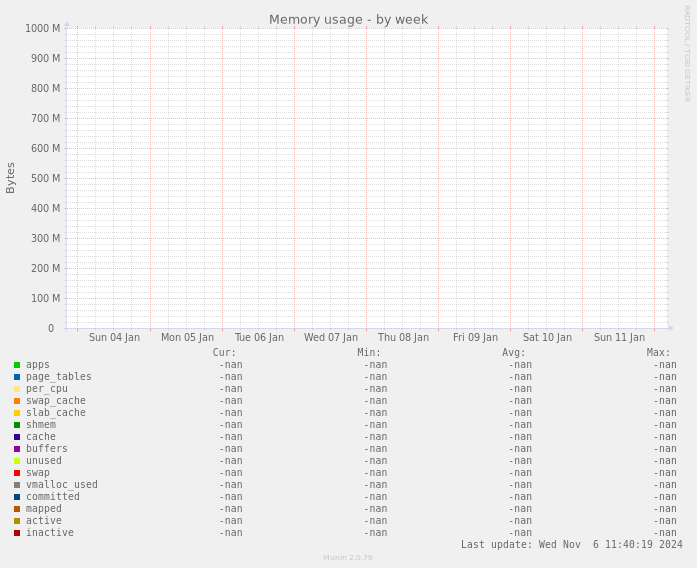The width and height of the screenshot is (697, 568).
Task: Click the '0' y-axis origin value
Action: click(51, 328)
